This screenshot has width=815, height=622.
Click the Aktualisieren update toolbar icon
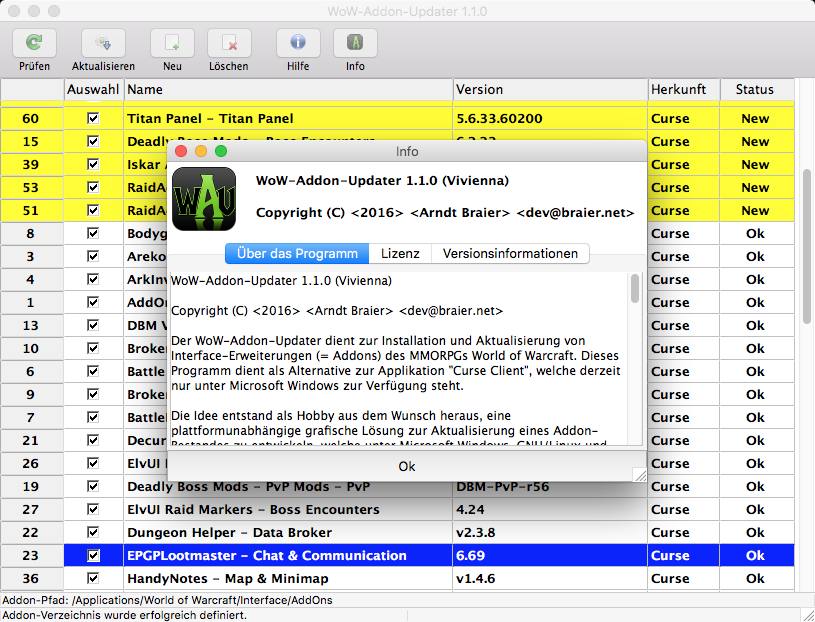pos(103,43)
